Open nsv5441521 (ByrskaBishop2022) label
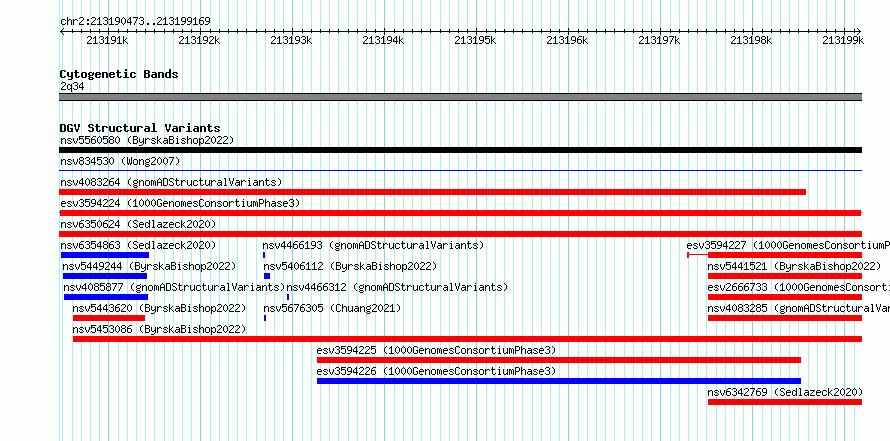Screen dimensions: 890x441 point(794,266)
